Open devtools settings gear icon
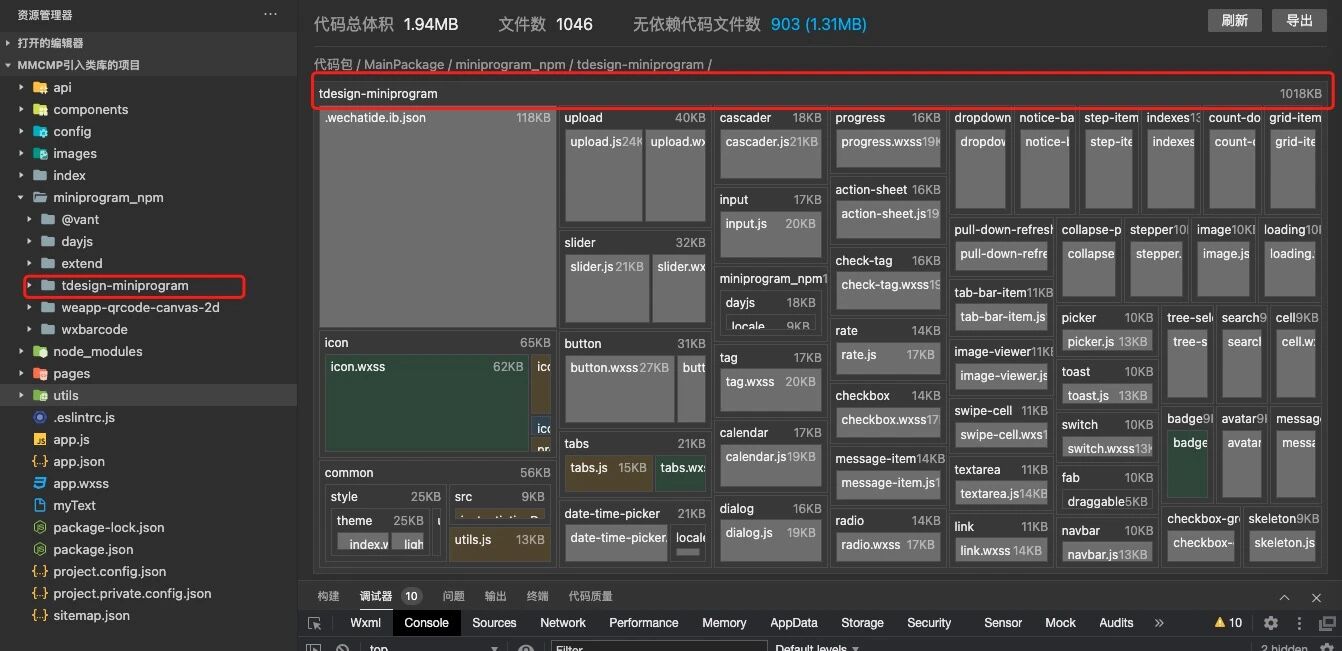The image size is (1342, 651). (1271, 622)
